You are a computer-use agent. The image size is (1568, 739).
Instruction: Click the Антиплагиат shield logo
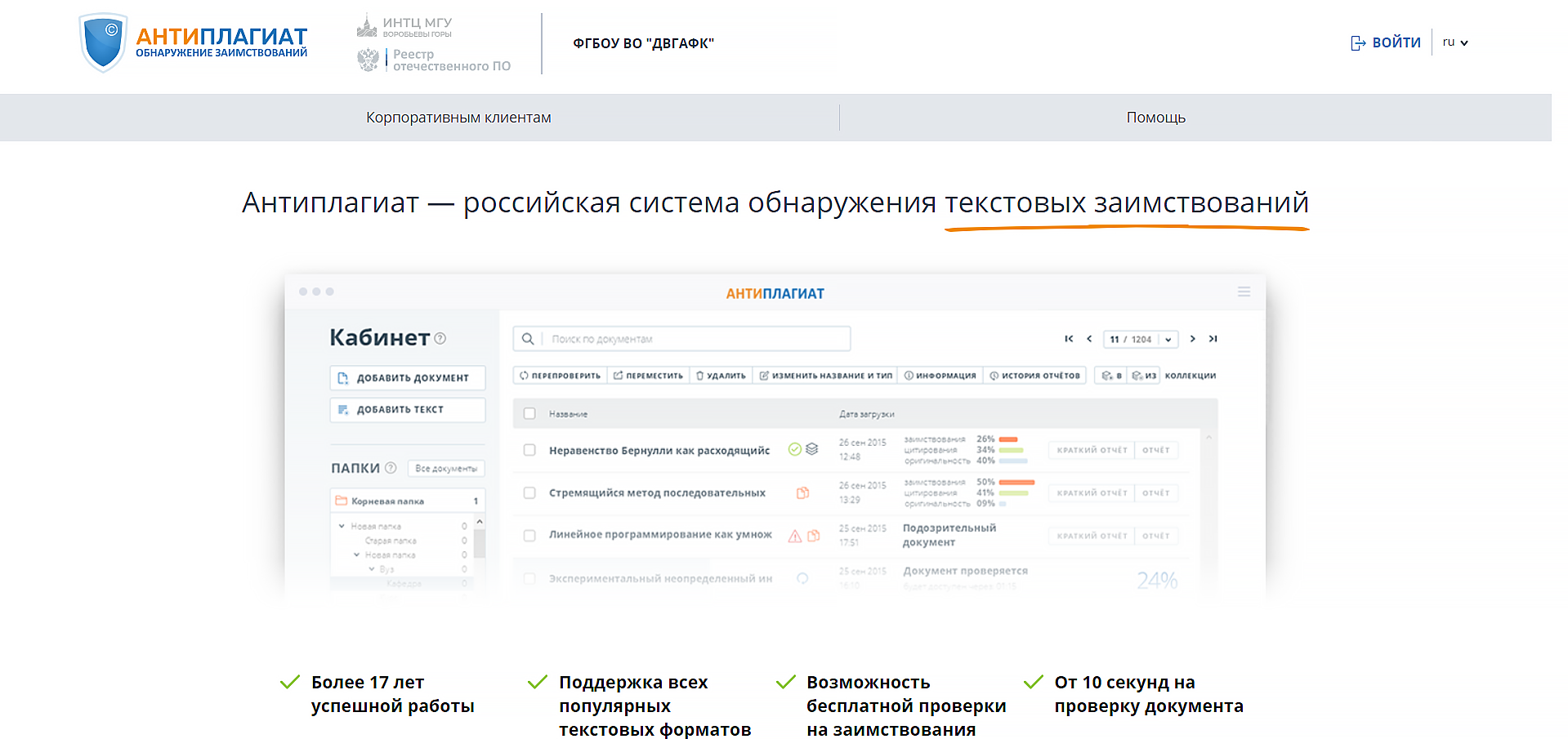coord(103,42)
